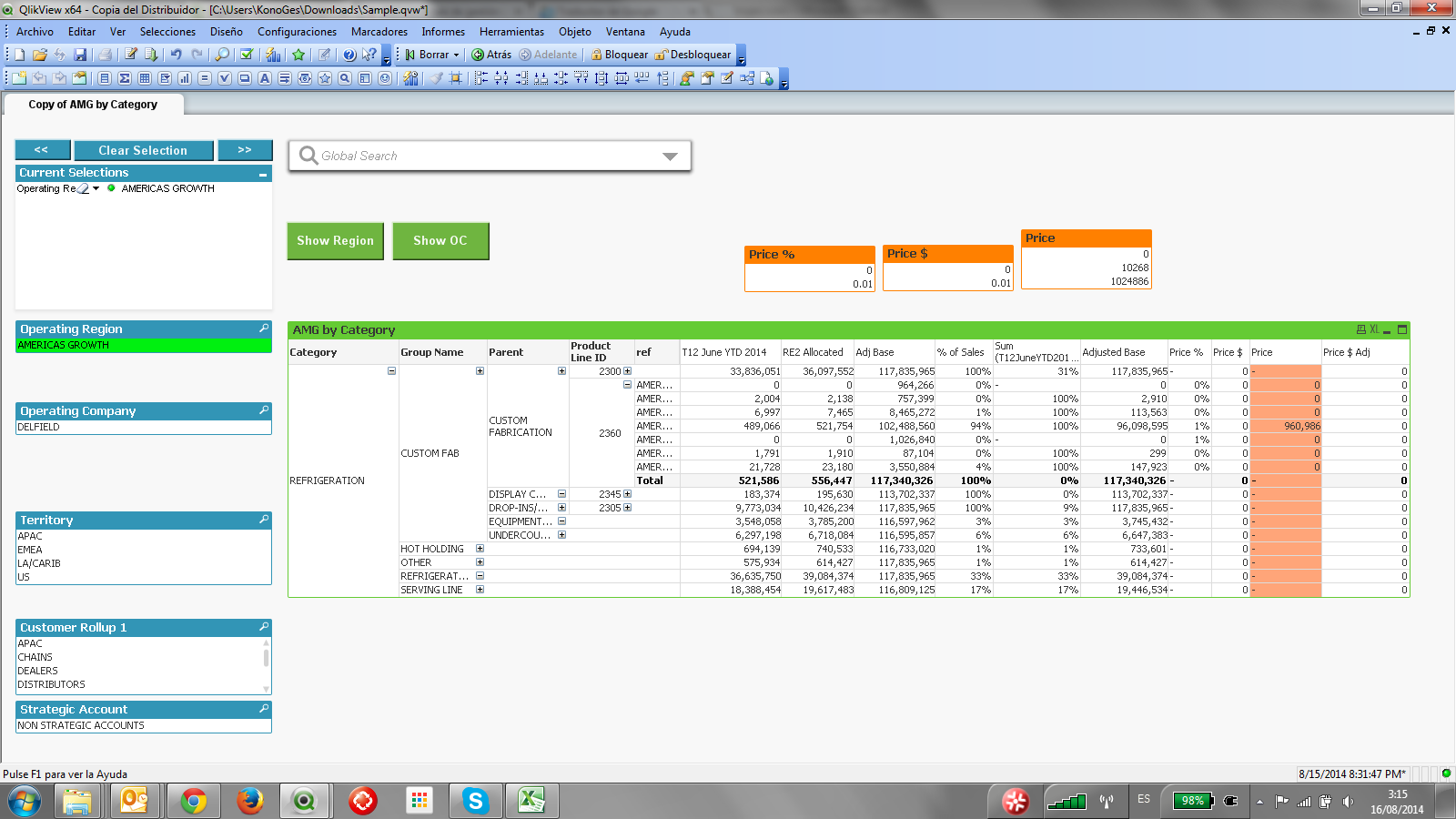Screen dimensions: 1456x819
Task: Click the Clear Selection button
Action: pos(143,150)
